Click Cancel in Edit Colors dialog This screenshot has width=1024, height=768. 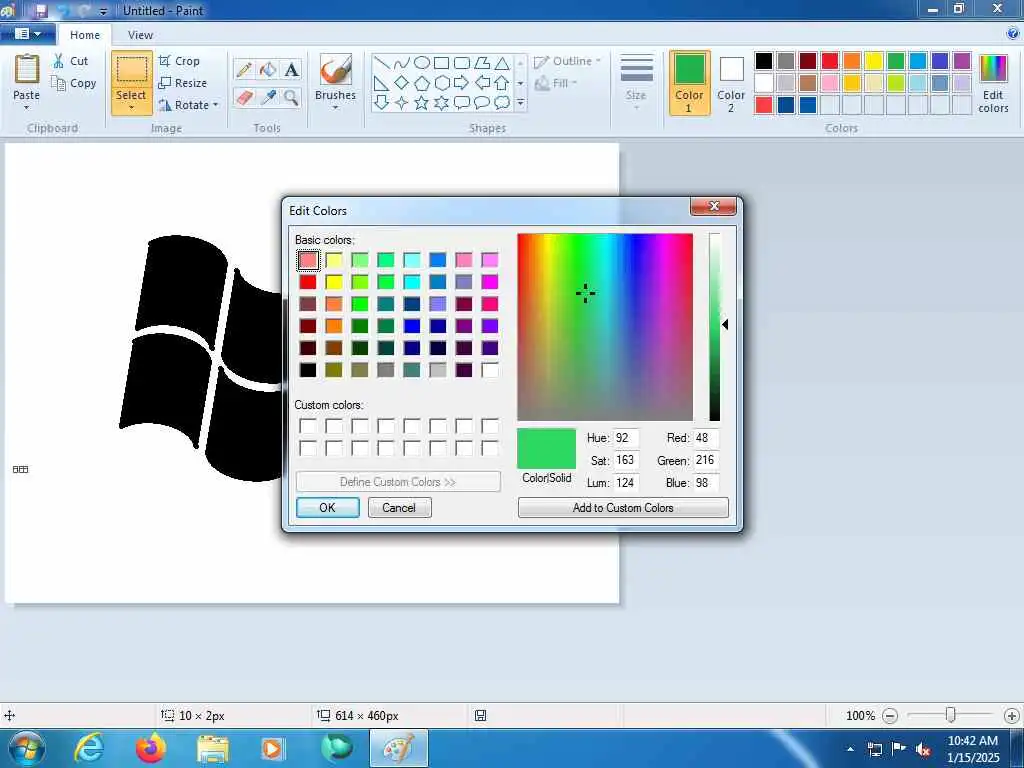click(399, 507)
